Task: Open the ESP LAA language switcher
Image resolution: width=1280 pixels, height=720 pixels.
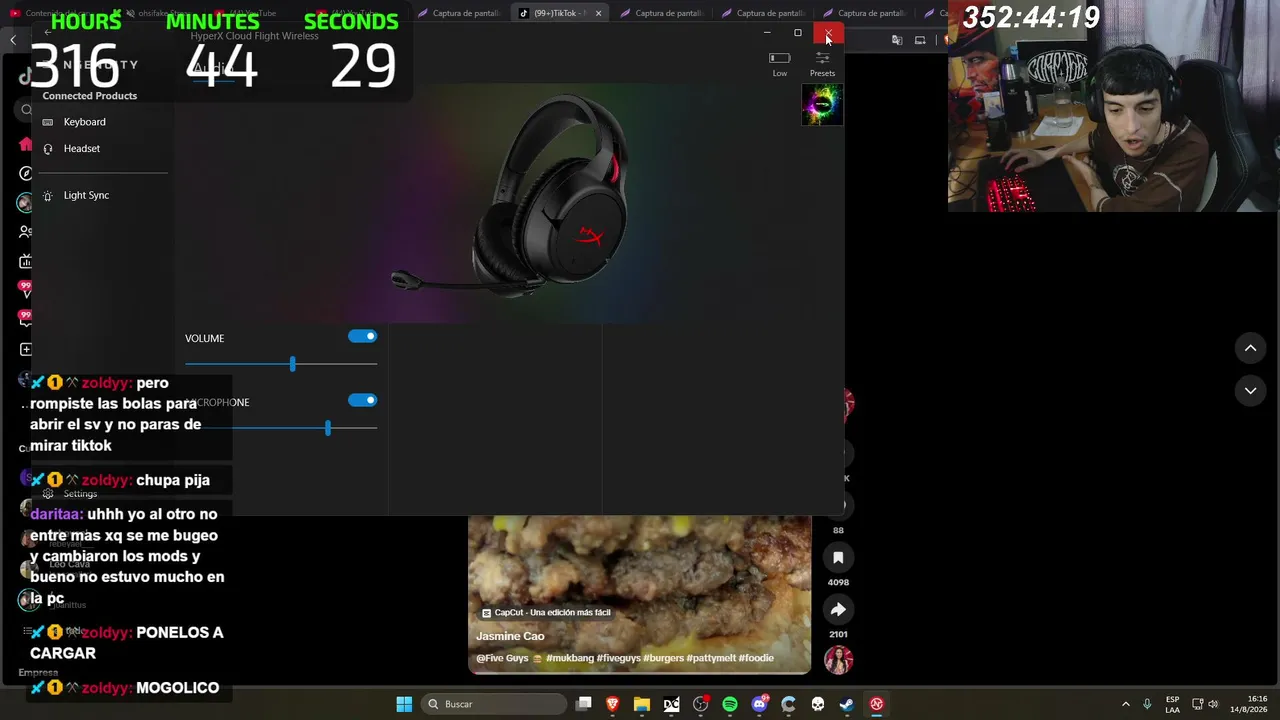Action: 1172,704
